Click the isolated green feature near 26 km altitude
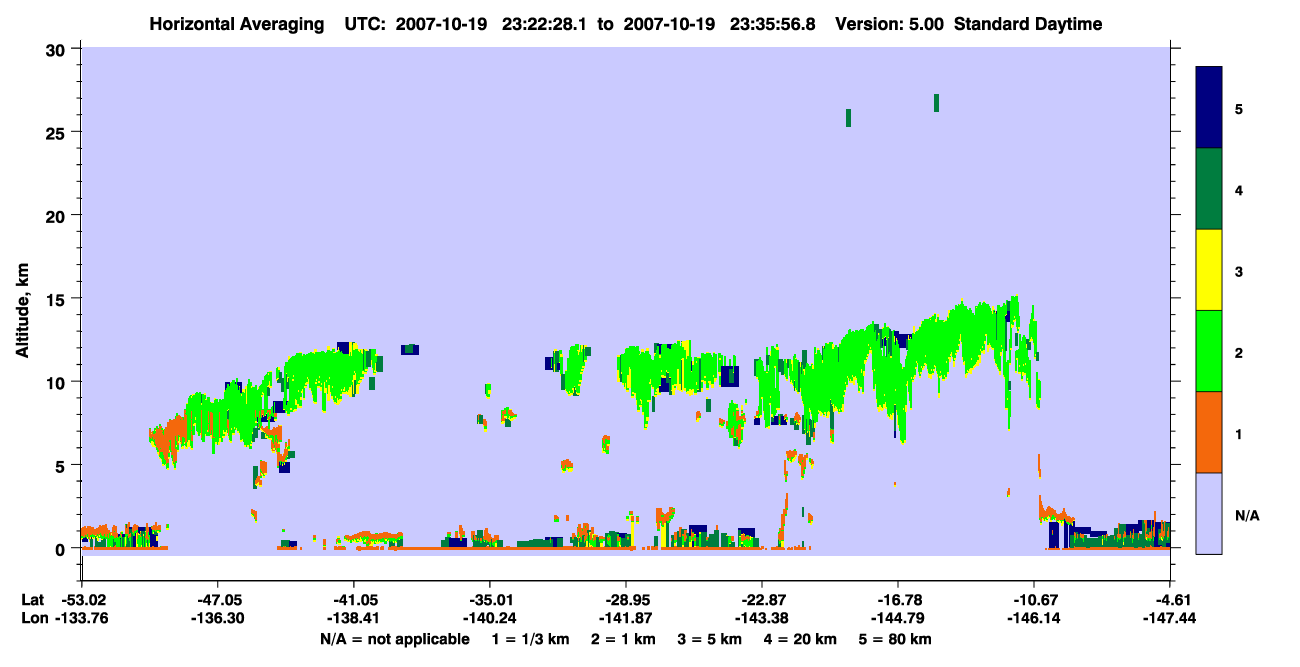The image size is (1300, 667). [x=848, y=118]
